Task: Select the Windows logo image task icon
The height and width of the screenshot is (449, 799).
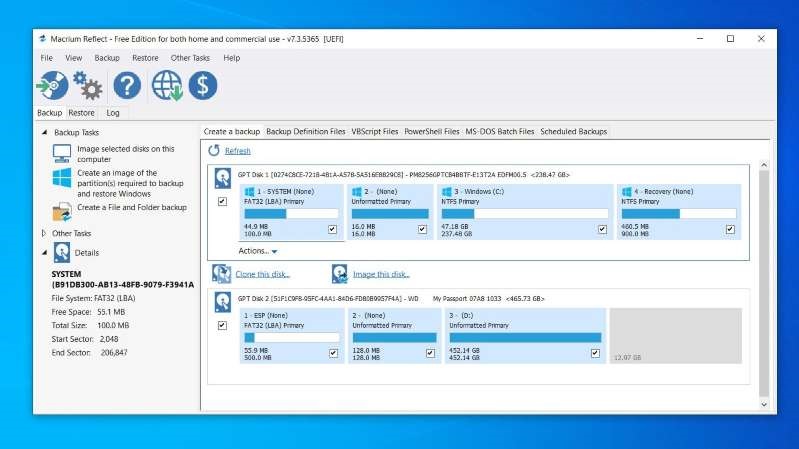Action: [62, 178]
